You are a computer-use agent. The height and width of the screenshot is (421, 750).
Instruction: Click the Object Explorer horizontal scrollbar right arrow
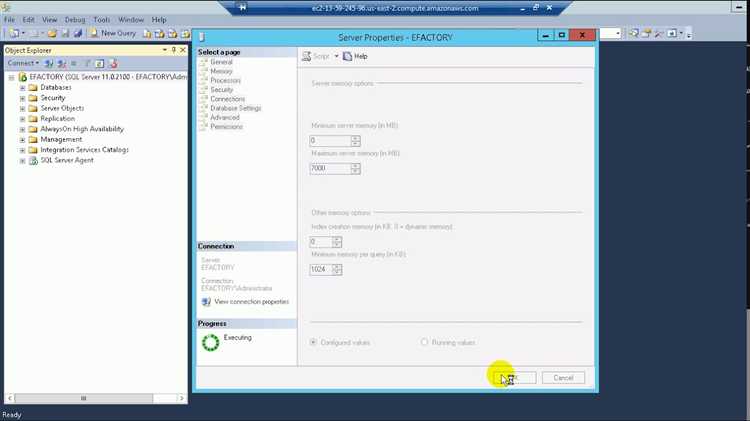[x=181, y=398]
